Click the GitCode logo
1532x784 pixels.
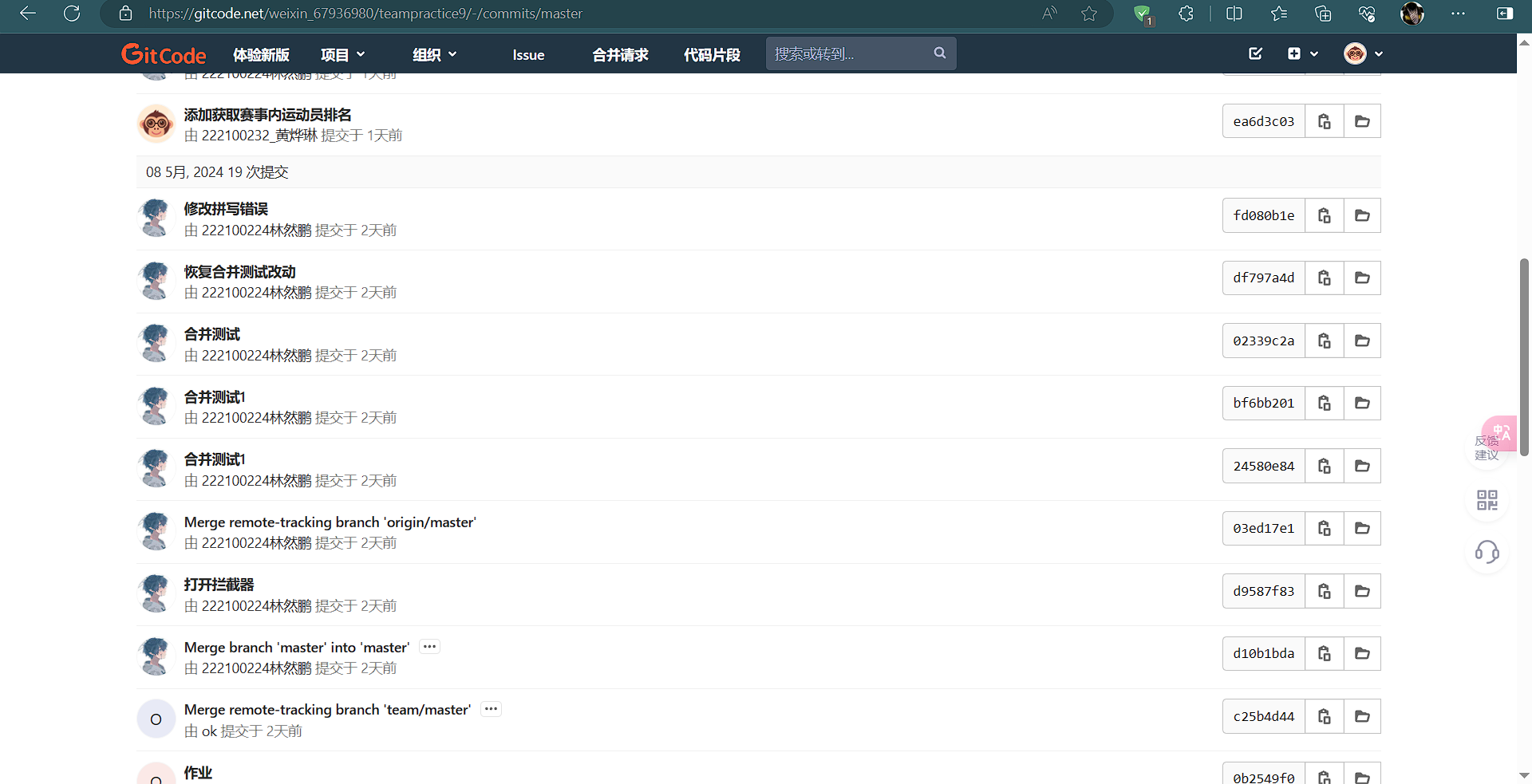(x=163, y=53)
